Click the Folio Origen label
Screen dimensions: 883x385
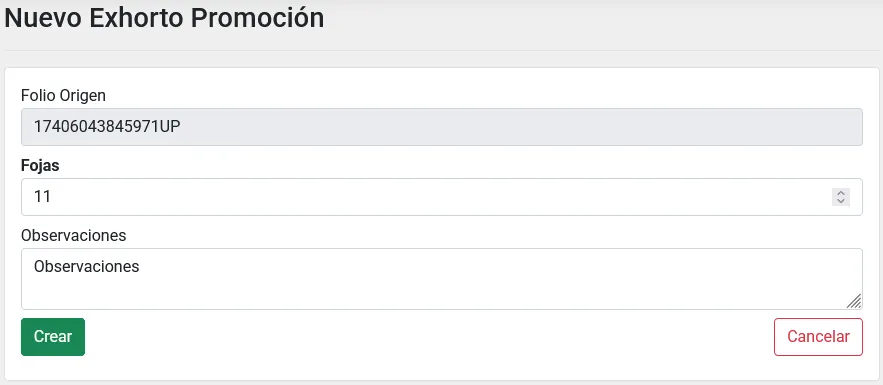coord(63,96)
